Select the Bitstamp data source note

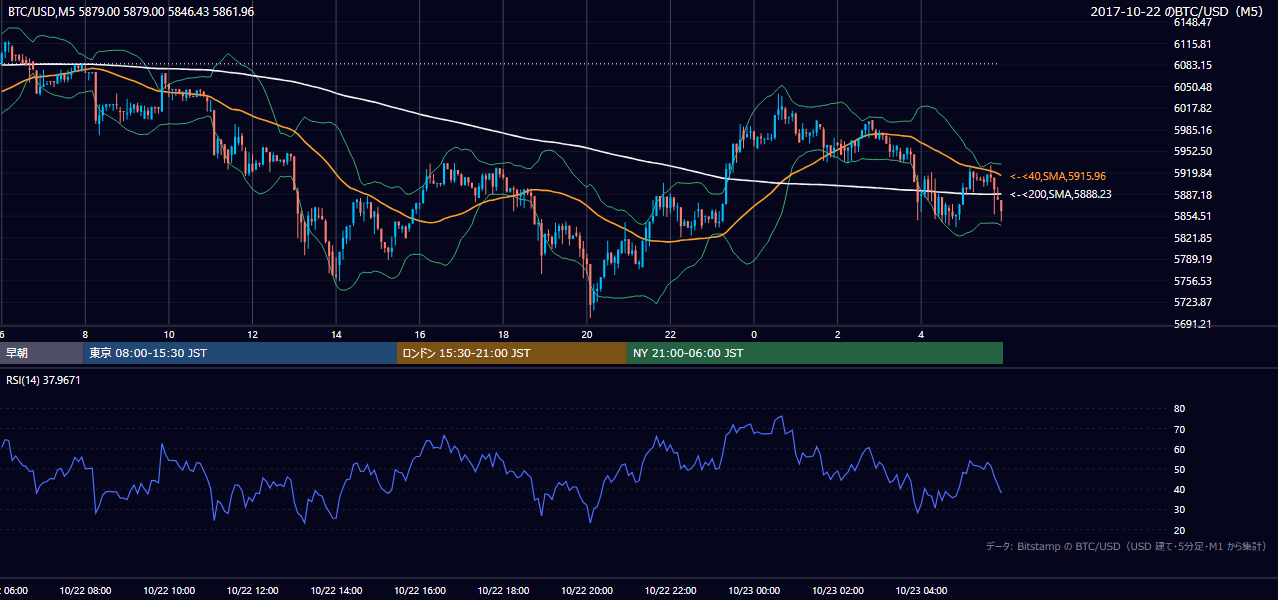1127,546
